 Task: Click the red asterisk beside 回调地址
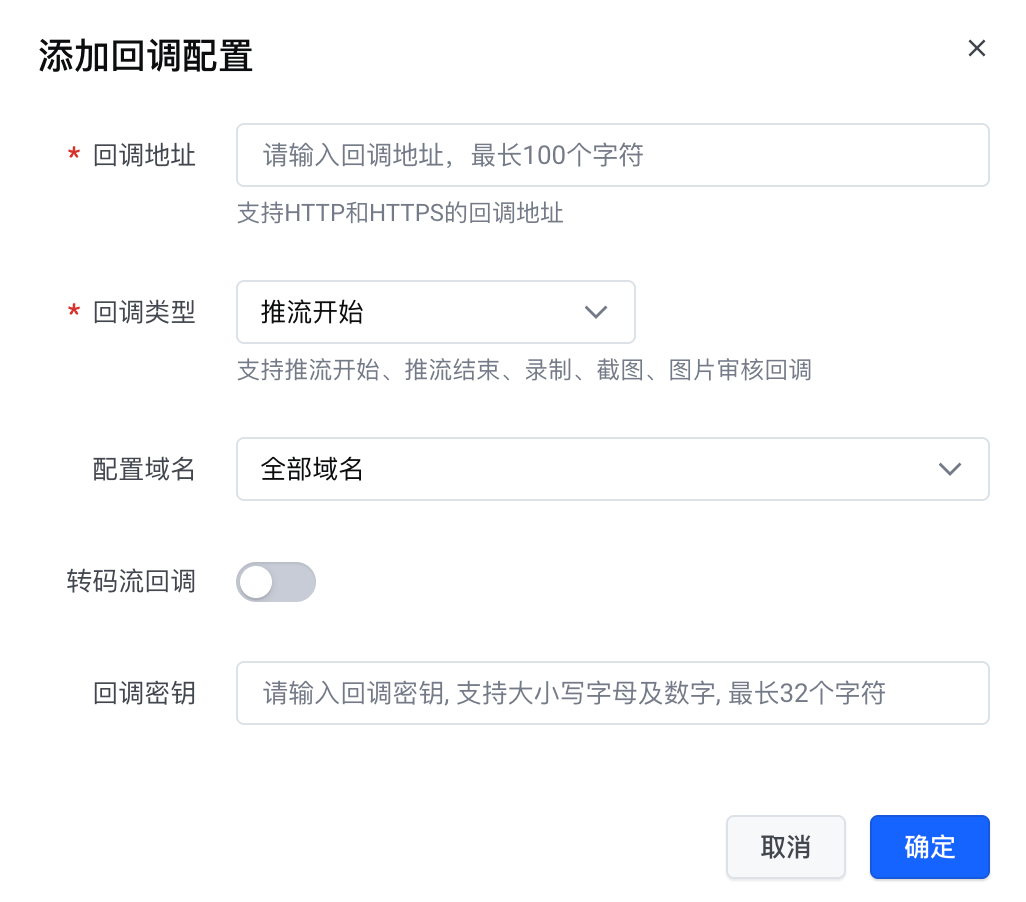point(74,157)
